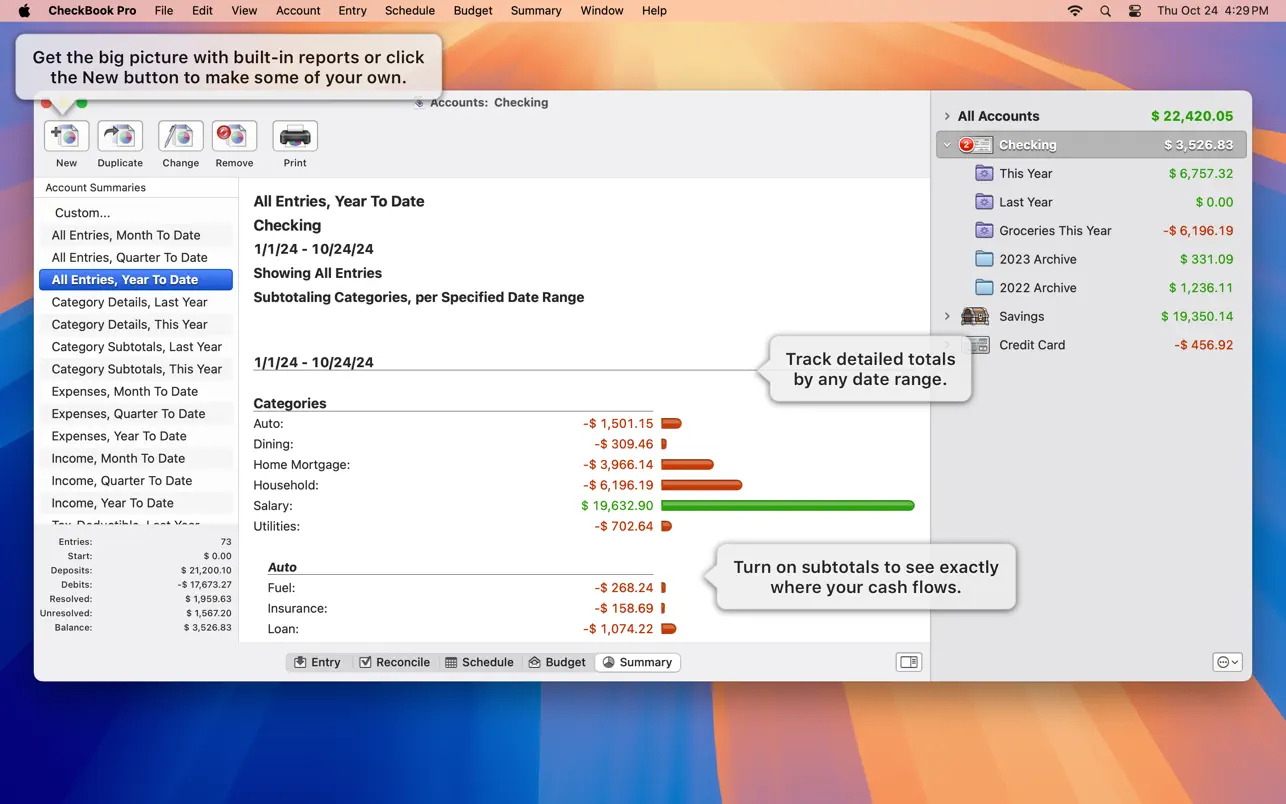Open the File menu
This screenshot has width=1286, height=804.
point(164,11)
